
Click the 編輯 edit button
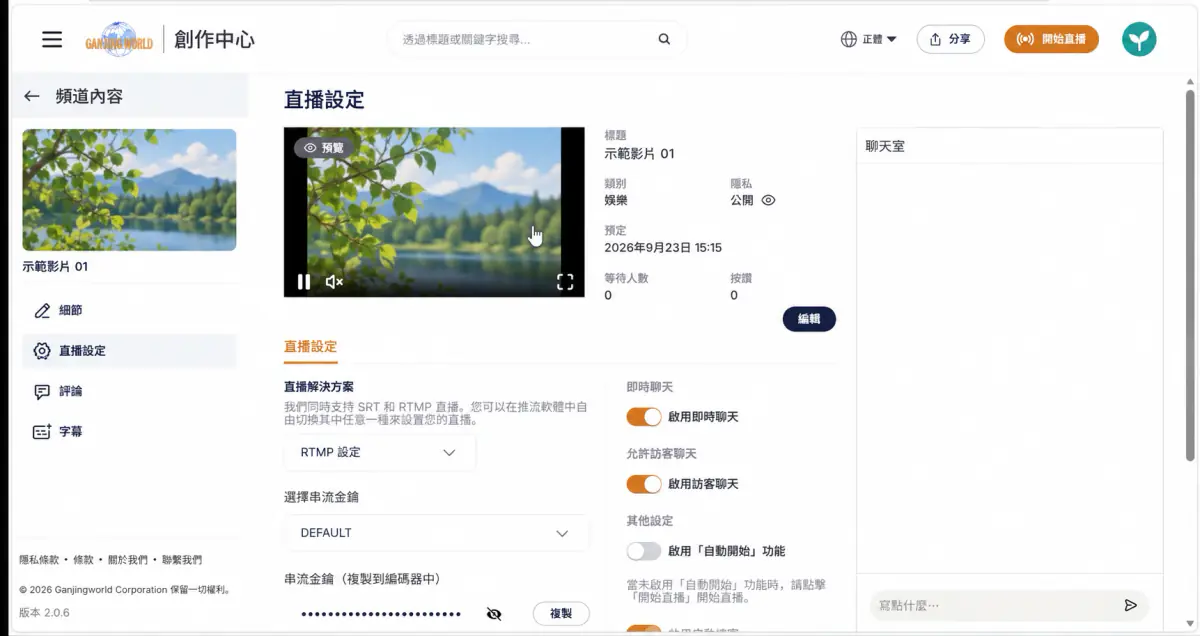(809, 319)
